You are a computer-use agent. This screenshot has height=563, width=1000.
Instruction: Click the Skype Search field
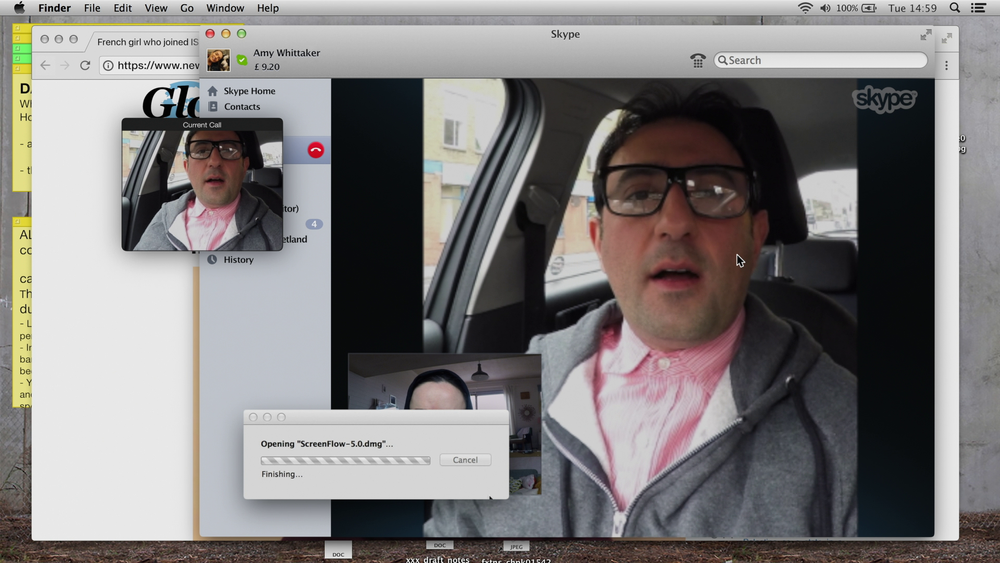pos(820,60)
